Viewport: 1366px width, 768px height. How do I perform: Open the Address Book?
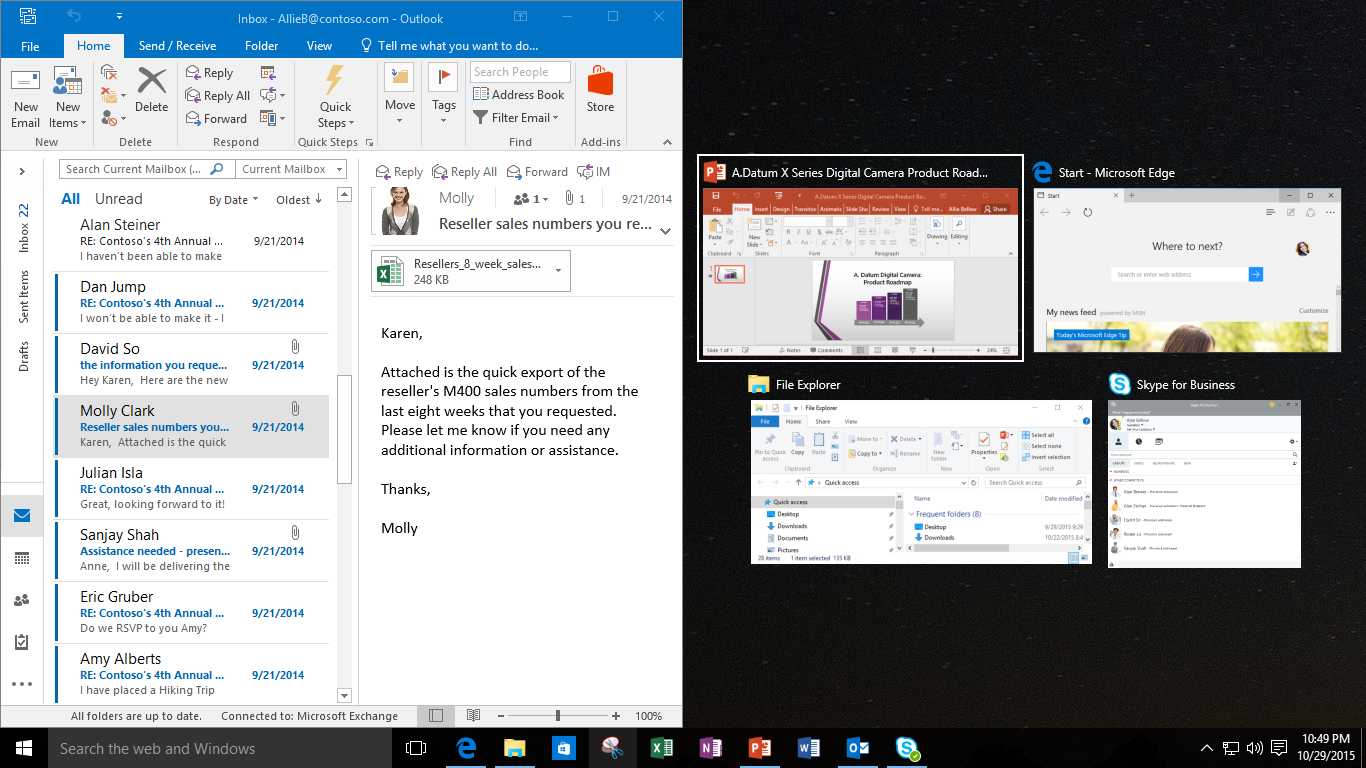[x=518, y=95]
